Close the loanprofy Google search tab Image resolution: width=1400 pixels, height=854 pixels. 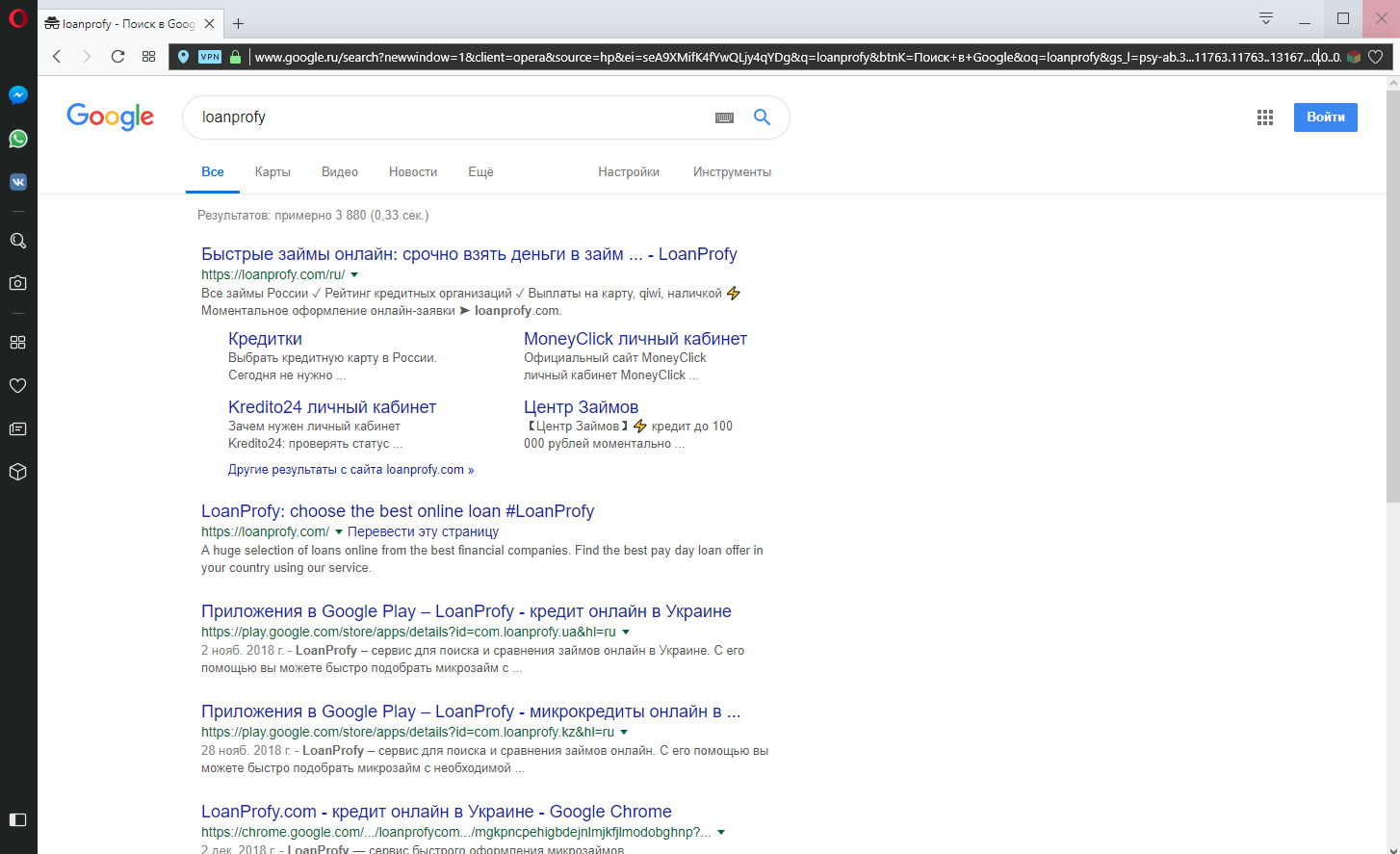click(x=210, y=23)
